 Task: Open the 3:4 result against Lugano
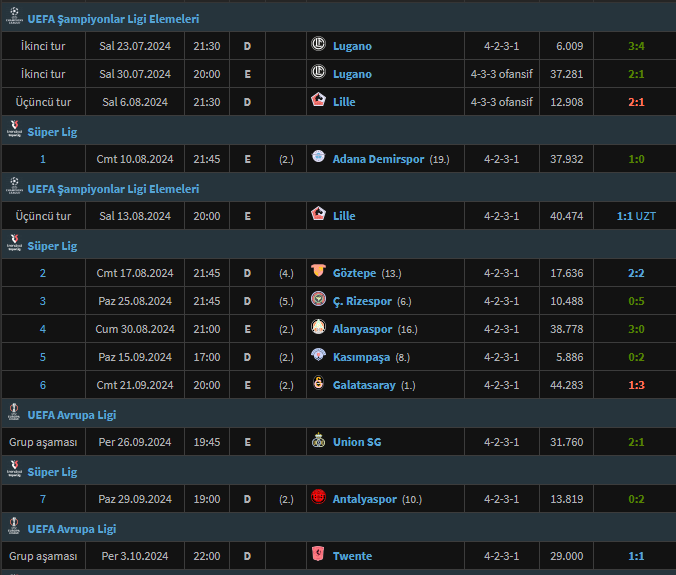[636, 46]
